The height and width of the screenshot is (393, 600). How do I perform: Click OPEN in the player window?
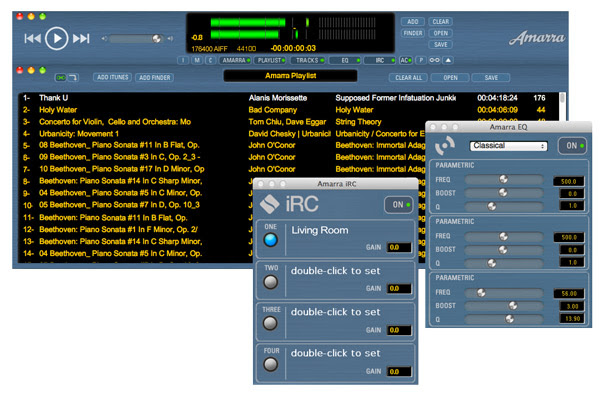tap(440, 33)
